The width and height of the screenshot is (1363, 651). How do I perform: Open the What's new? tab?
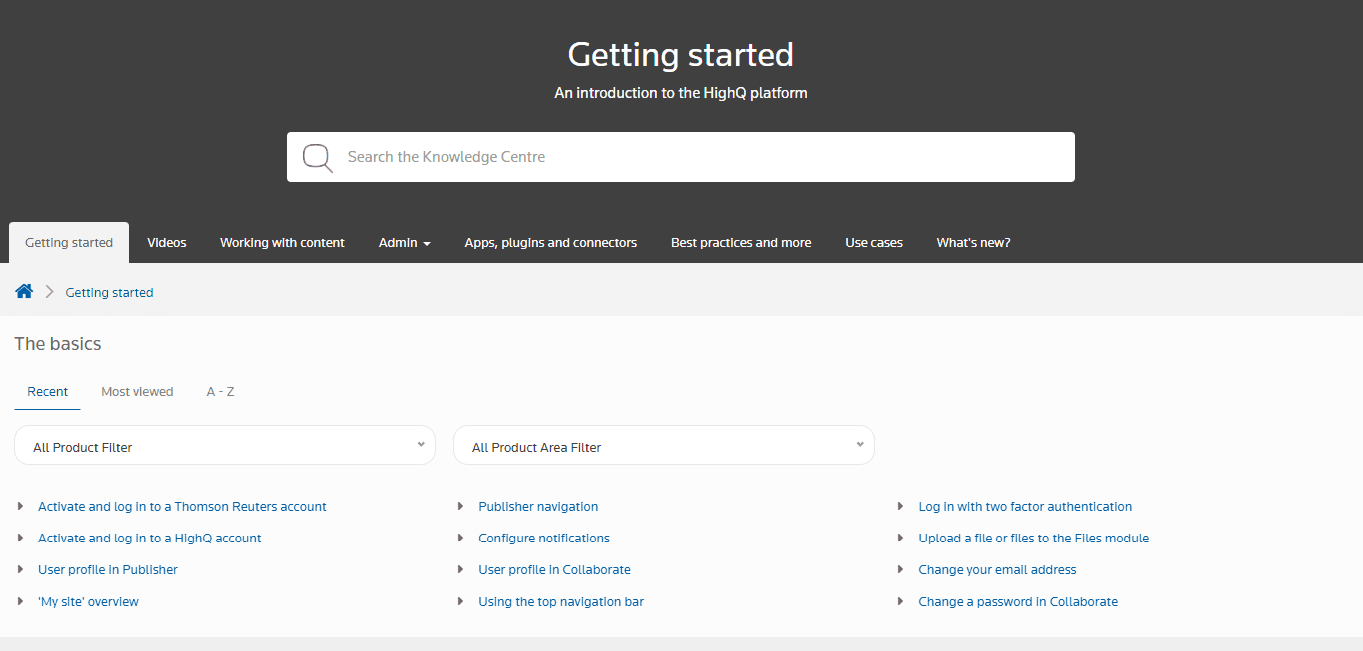click(973, 242)
